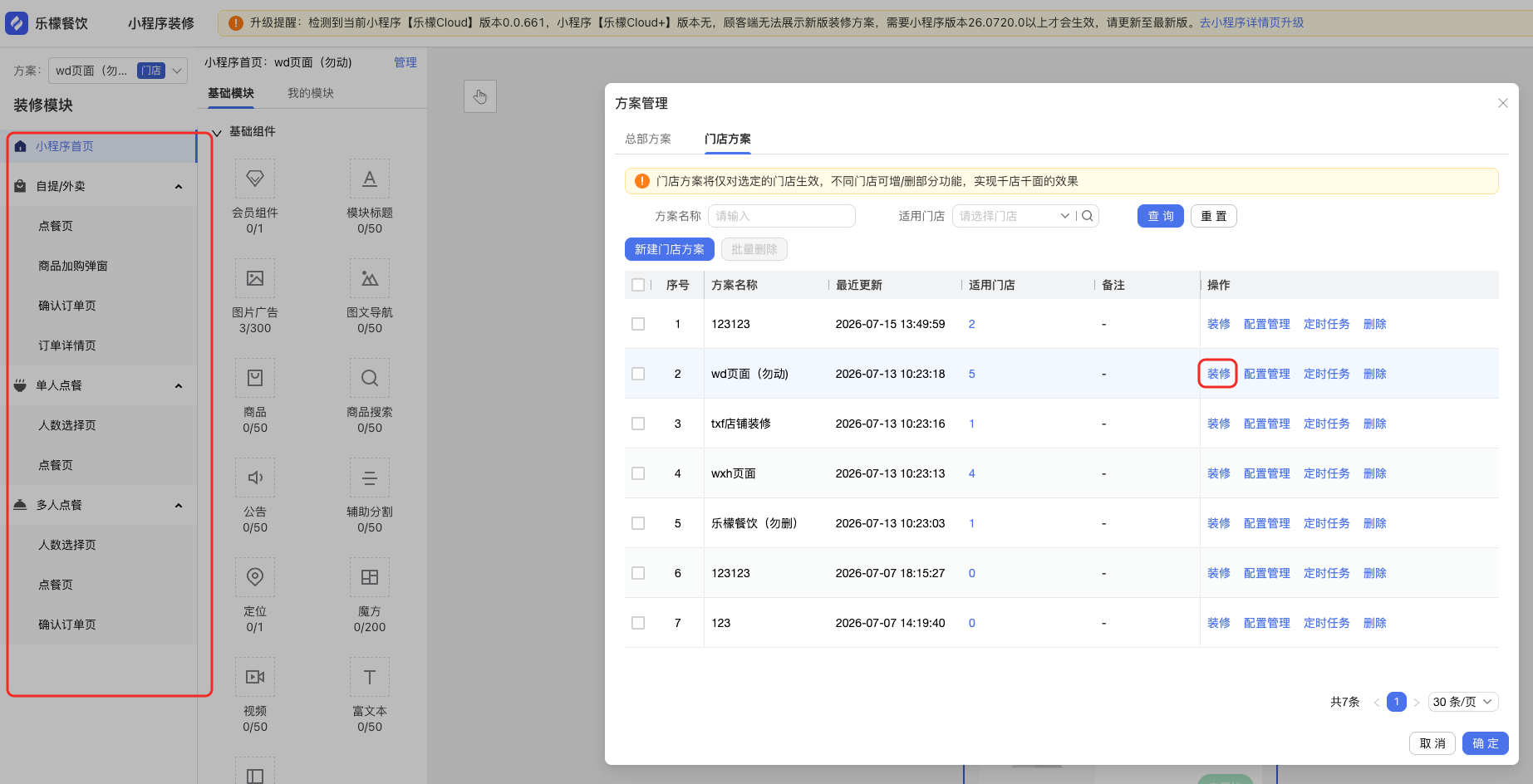The height and width of the screenshot is (784, 1533).
Task: Click the 批量删除 button
Action: (x=754, y=249)
